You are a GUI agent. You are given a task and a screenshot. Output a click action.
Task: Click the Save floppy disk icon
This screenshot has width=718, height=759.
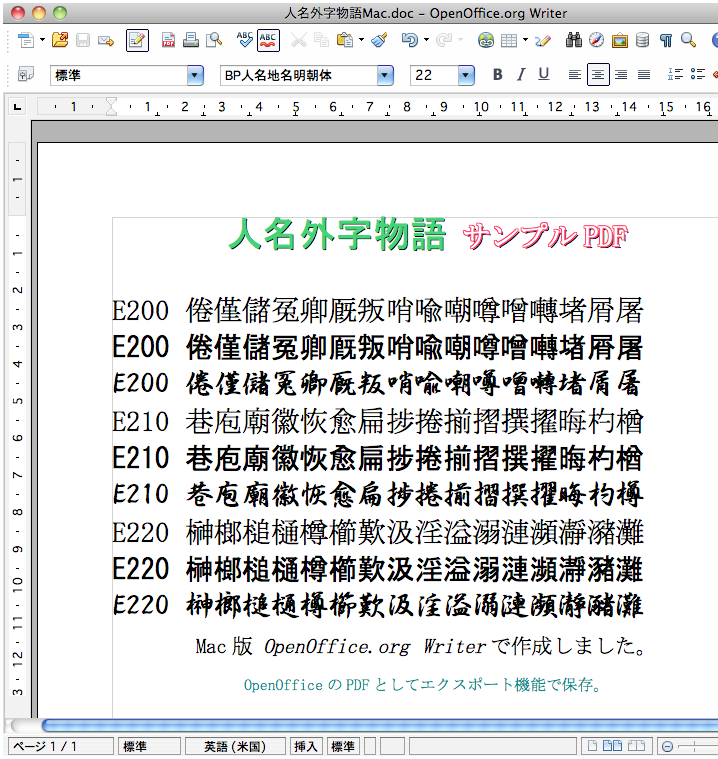point(83,40)
